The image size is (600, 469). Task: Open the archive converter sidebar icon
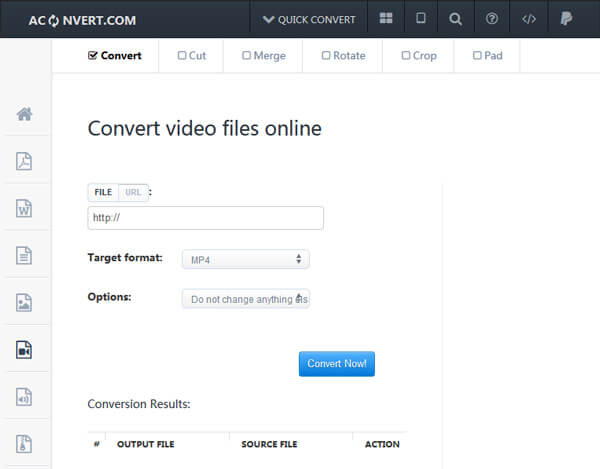tap(24, 444)
